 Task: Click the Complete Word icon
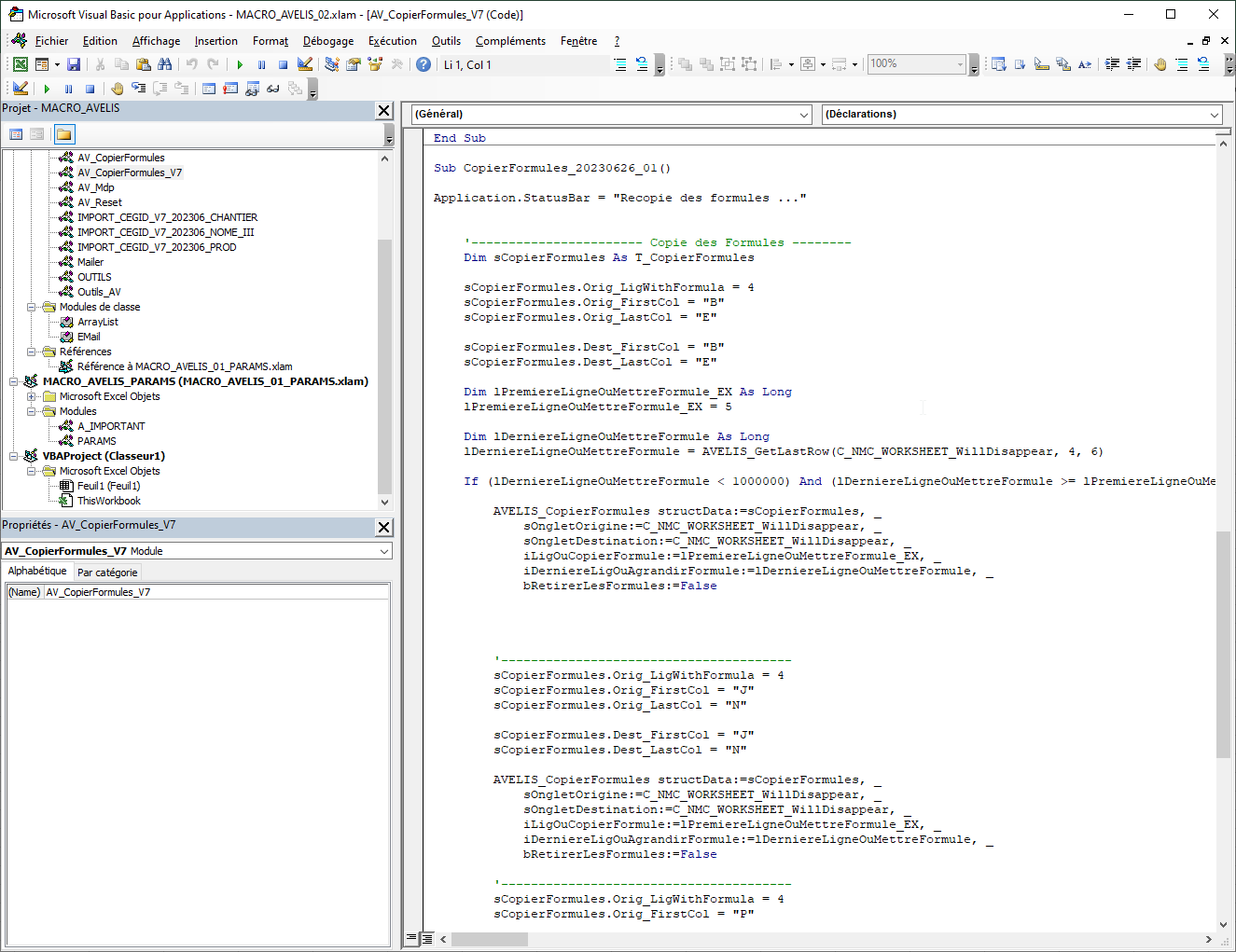coord(1085,64)
